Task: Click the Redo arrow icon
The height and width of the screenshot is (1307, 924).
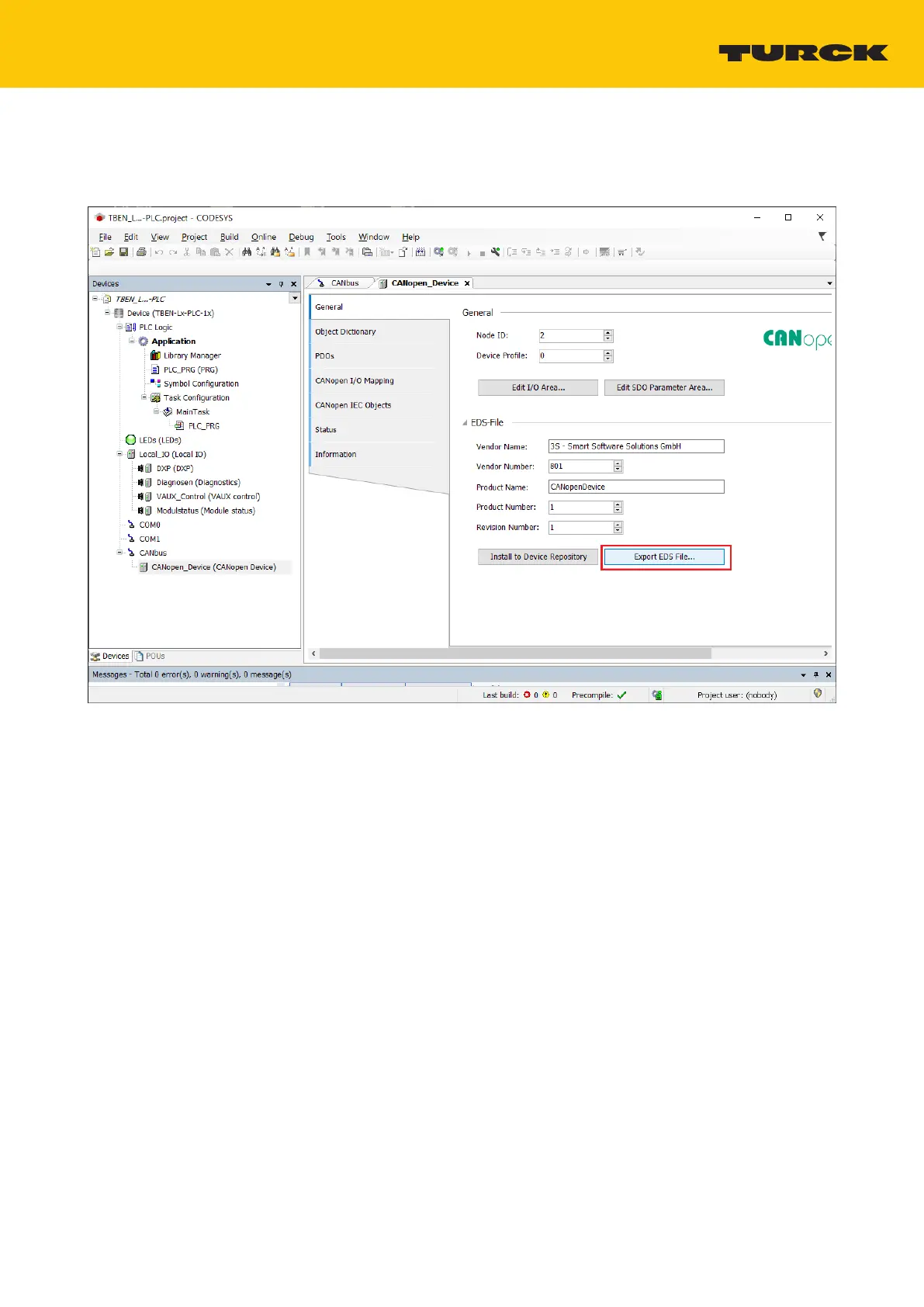Action: pos(173,252)
